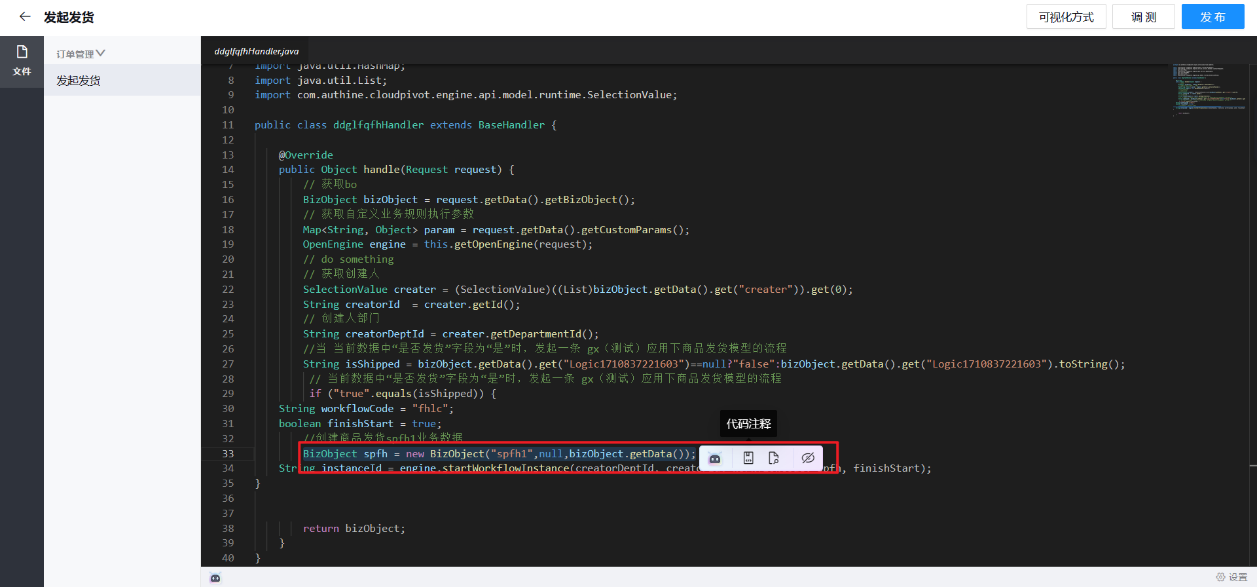Hide the floating toolbar with crossed-eye icon
The image size is (1257, 587).
pyautogui.click(x=808, y=458)
